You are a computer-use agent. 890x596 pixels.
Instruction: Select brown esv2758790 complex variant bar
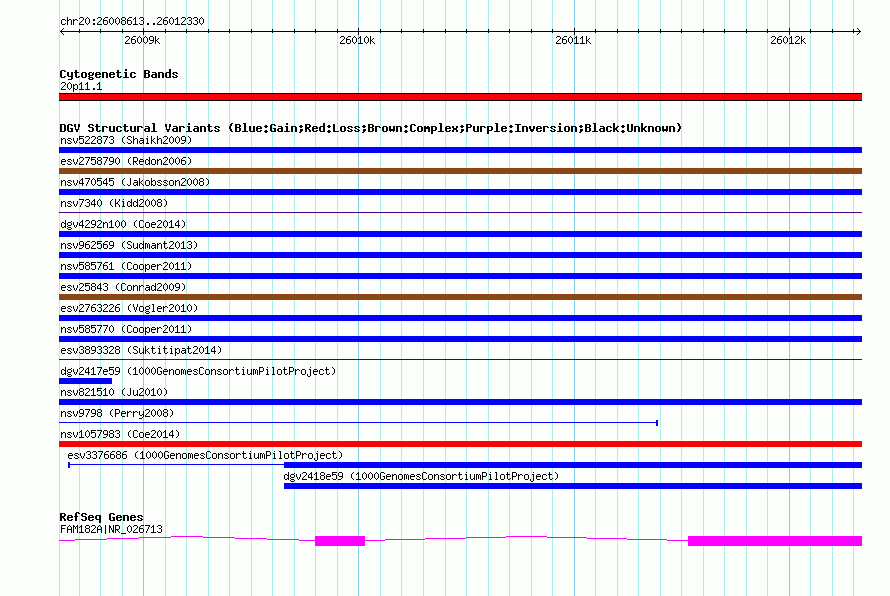[x=460, y=171]
